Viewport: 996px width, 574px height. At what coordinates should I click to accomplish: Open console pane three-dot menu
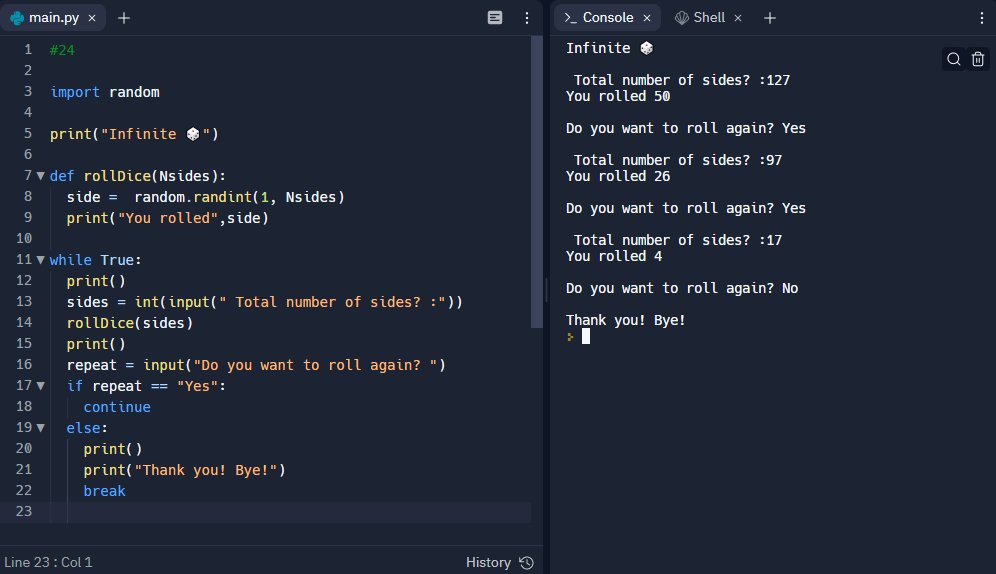coord(982,18)
